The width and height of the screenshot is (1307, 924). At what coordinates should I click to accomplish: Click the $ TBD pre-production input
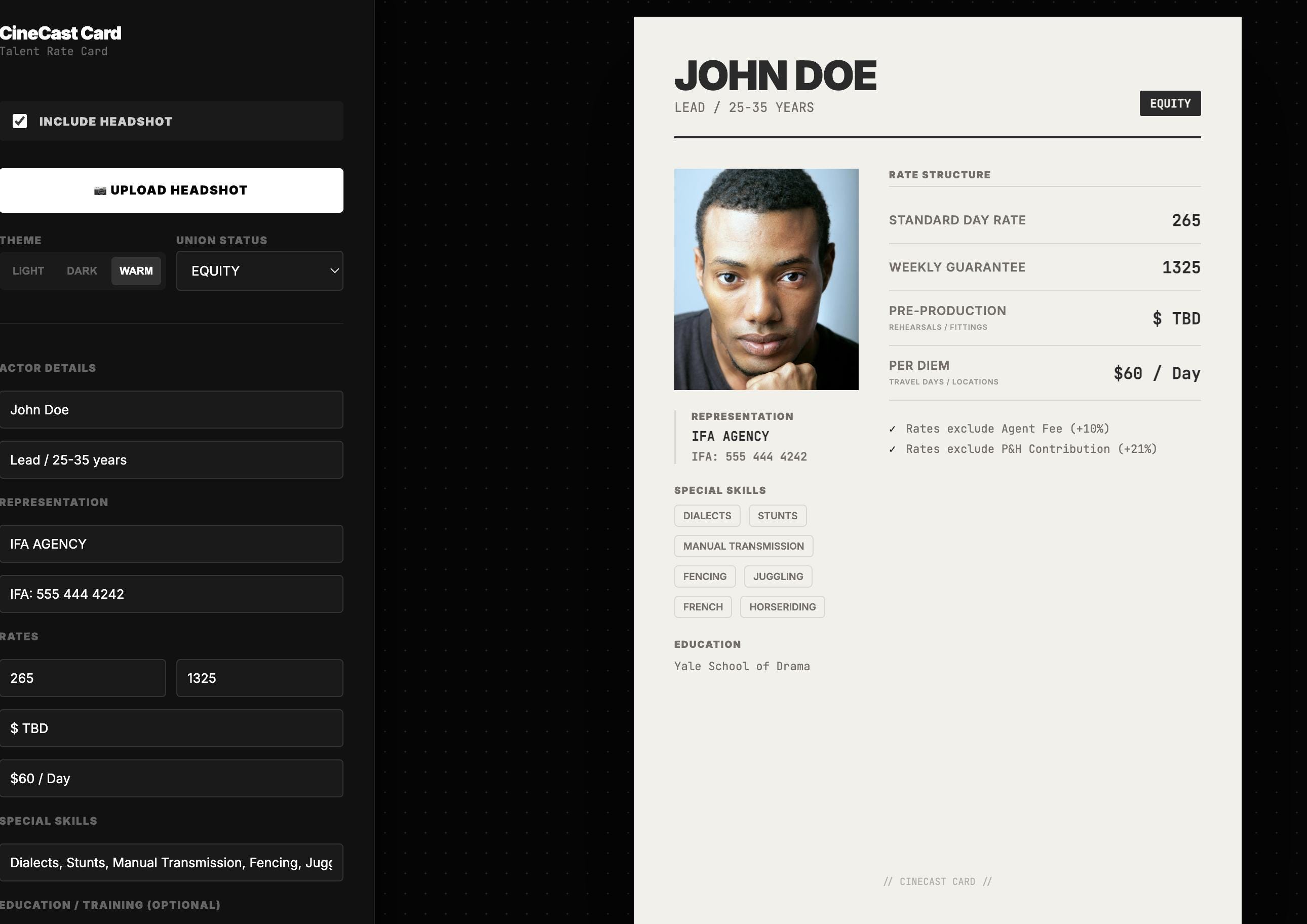pyautogui.click(x=171, y=728)
